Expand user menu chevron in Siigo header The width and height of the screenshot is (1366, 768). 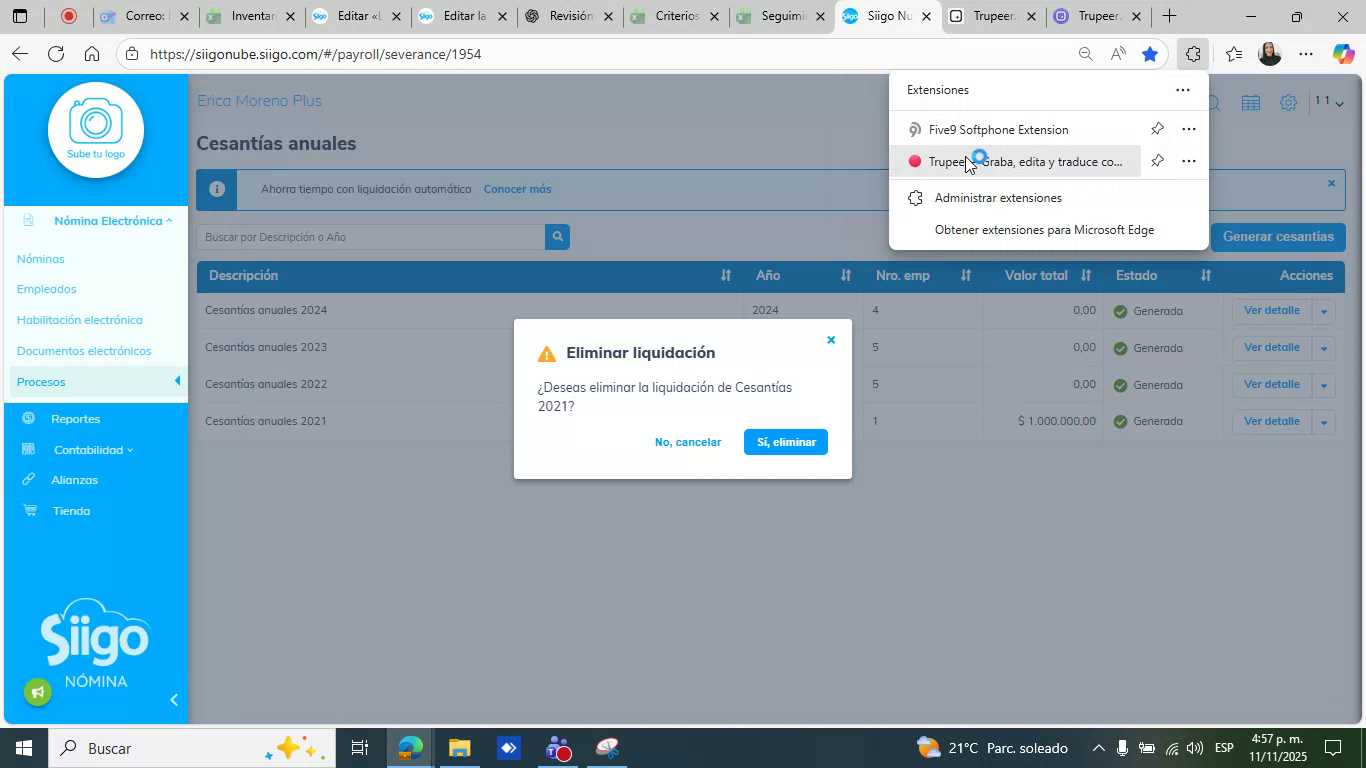(x=1340, y=103)
